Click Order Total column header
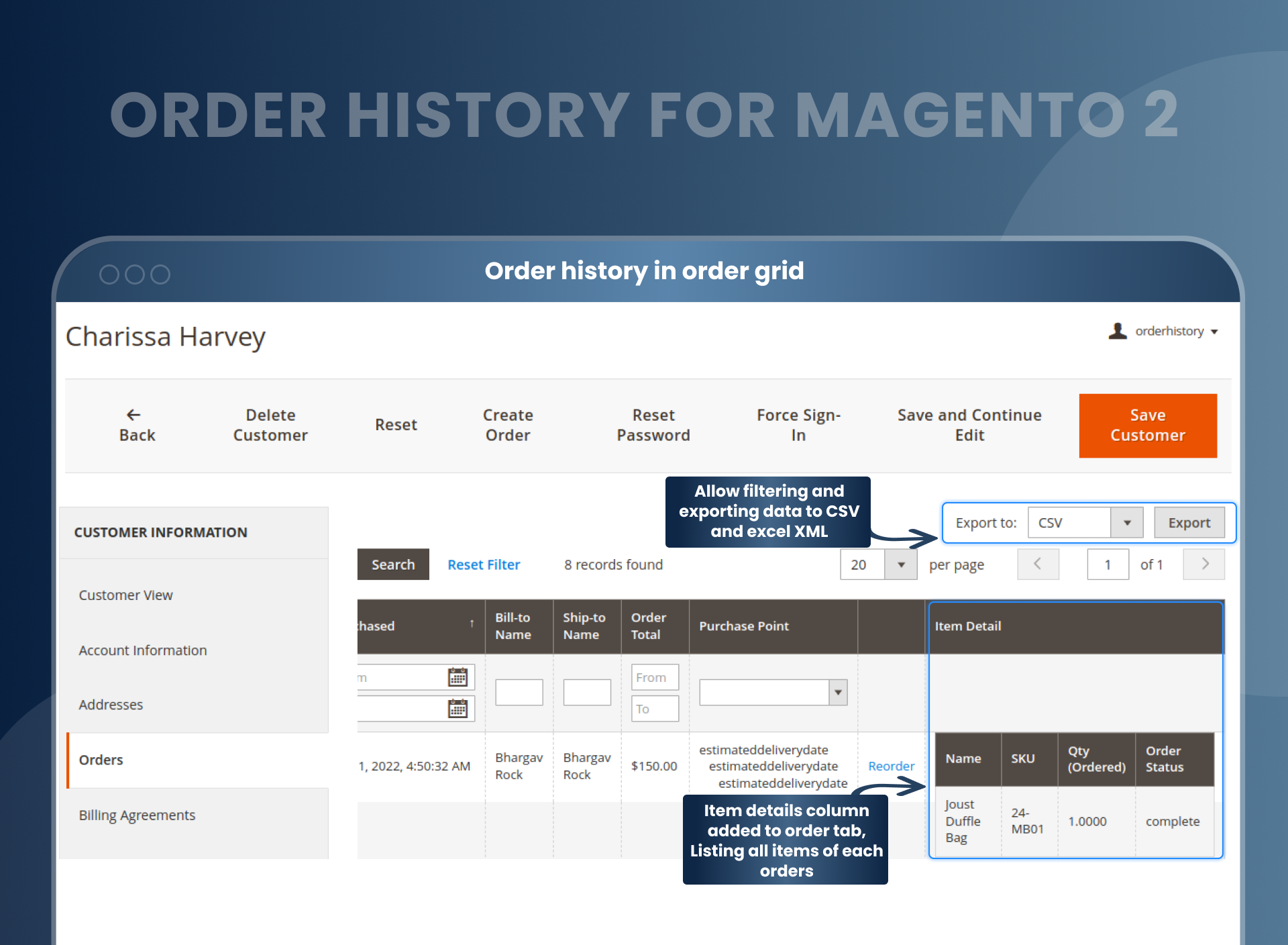Screen dimensions: 1288x945 [x=655, y=626]
